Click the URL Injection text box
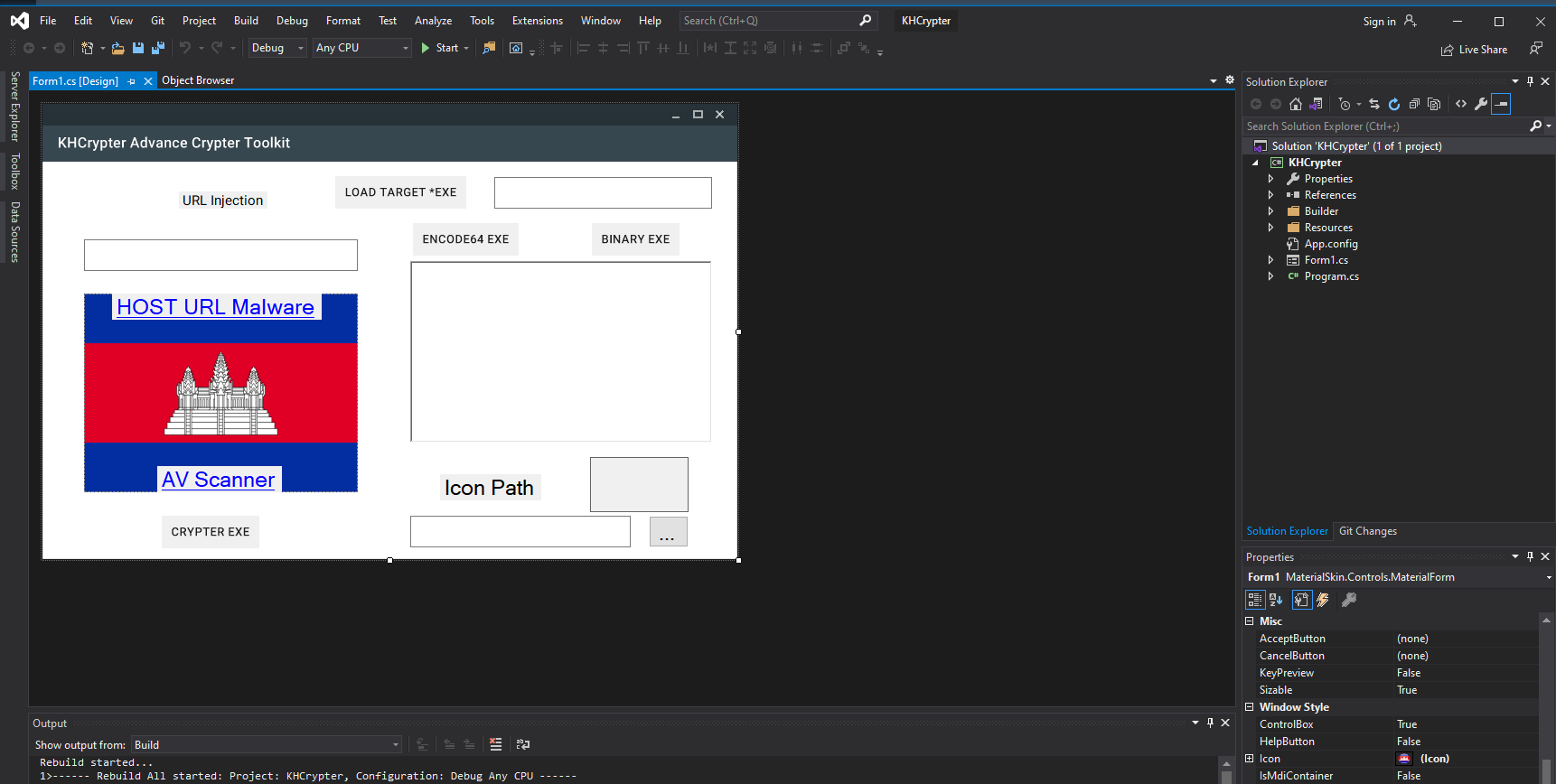The height and width of the screenshot is (784, 1556). 220,255
